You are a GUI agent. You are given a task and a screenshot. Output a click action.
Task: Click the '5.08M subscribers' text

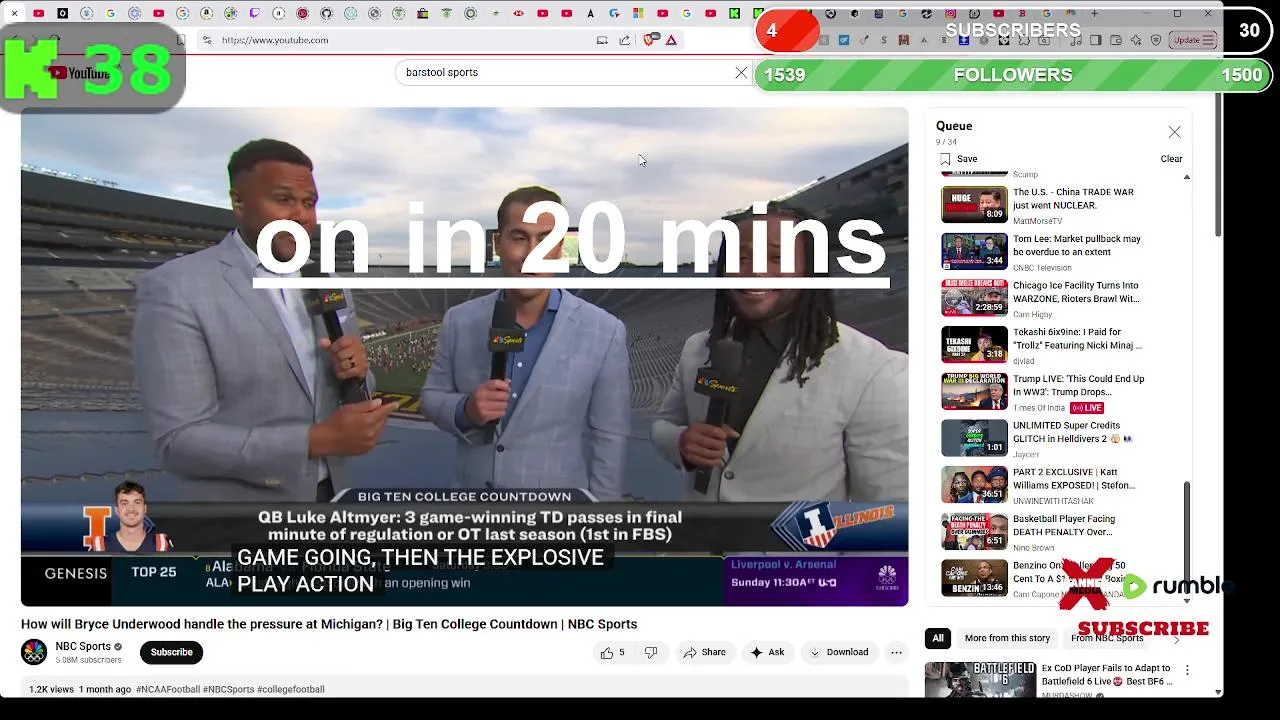pos(88,661)
